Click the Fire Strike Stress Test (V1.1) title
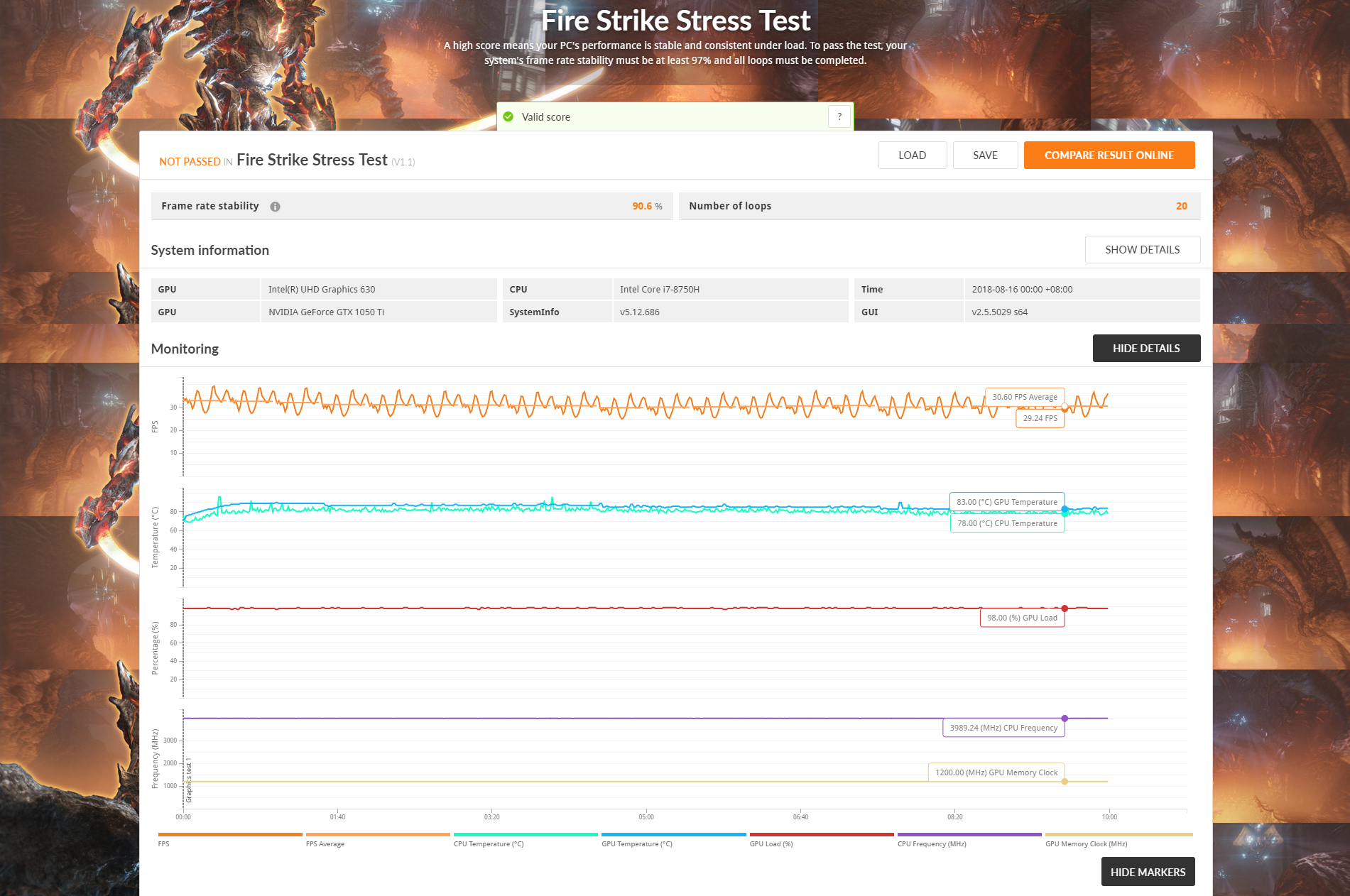Image resolution: width=1350 pixels, height=896 pixels. pos(325,160)
